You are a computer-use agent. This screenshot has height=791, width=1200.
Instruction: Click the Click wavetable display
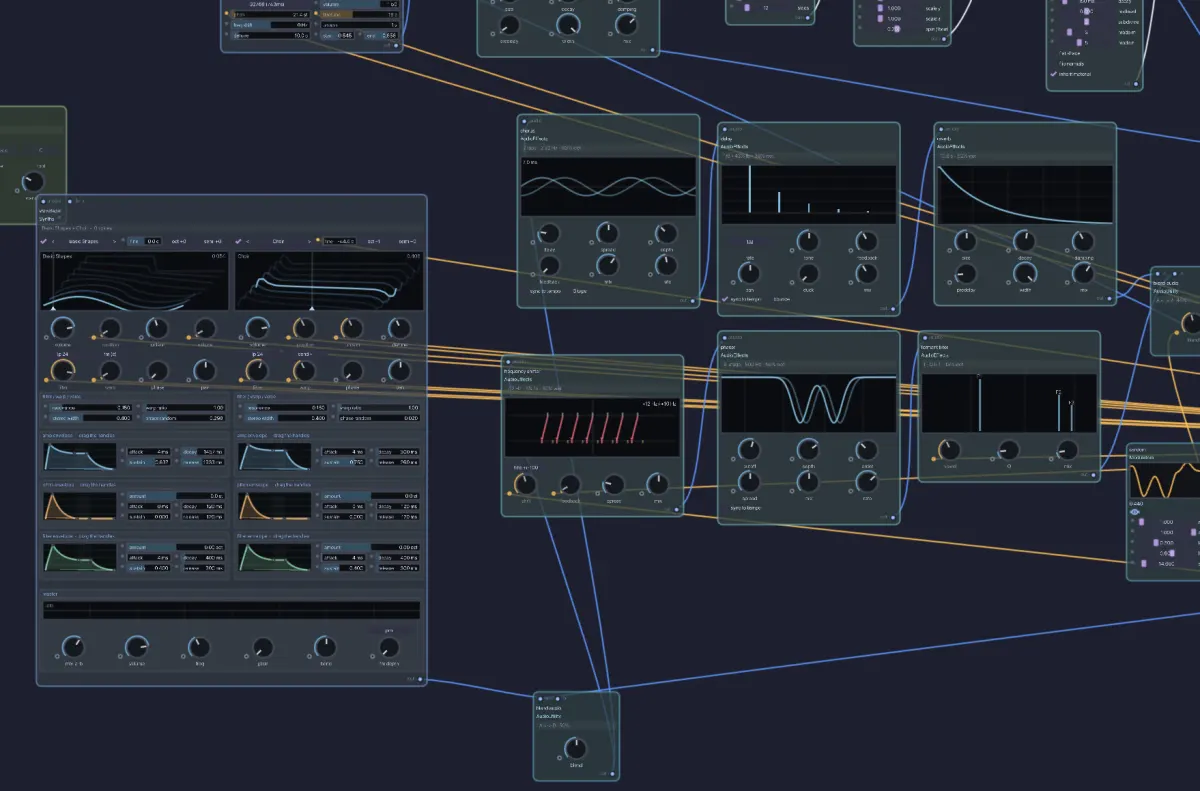(329, 281)
